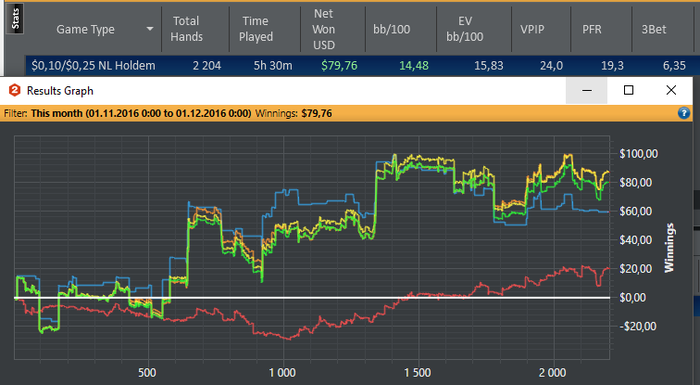Expand the Game Type column dropdown arrow
Viewport: 700px width, 385px height.
[150, 29]
